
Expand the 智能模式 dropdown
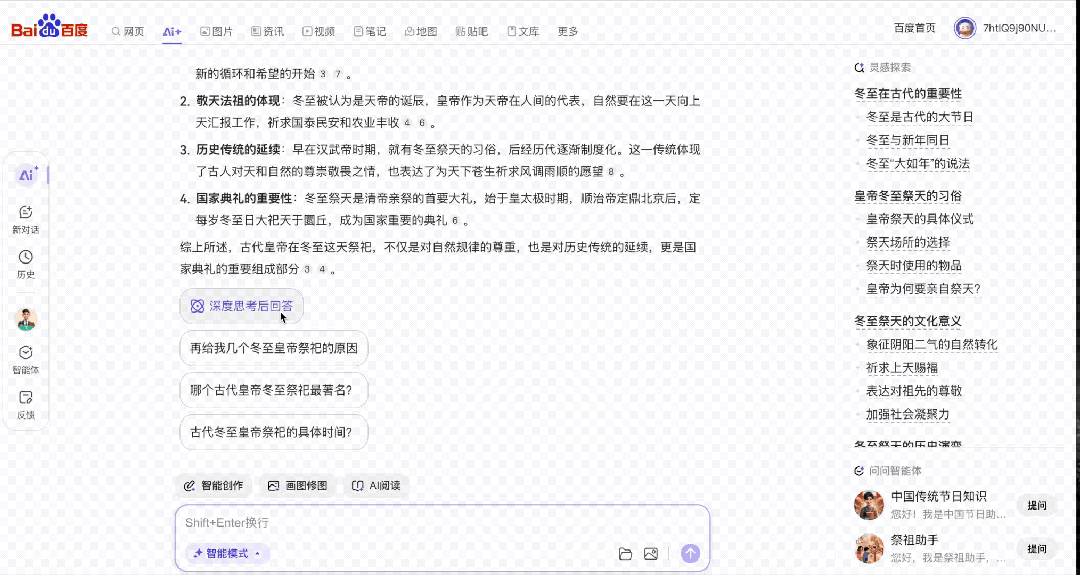coord(227,553)
